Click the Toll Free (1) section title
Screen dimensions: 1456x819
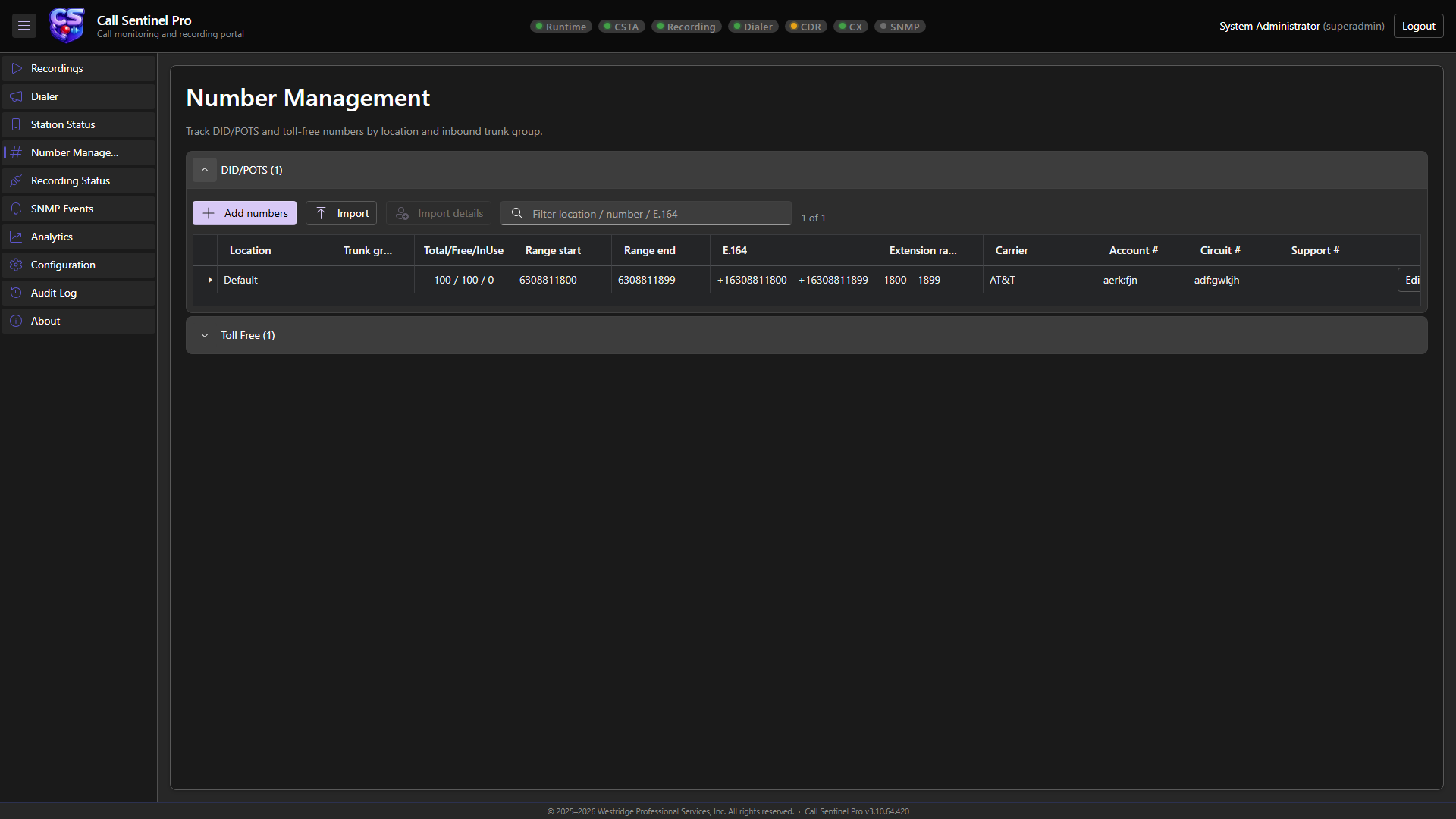point(248,335)
